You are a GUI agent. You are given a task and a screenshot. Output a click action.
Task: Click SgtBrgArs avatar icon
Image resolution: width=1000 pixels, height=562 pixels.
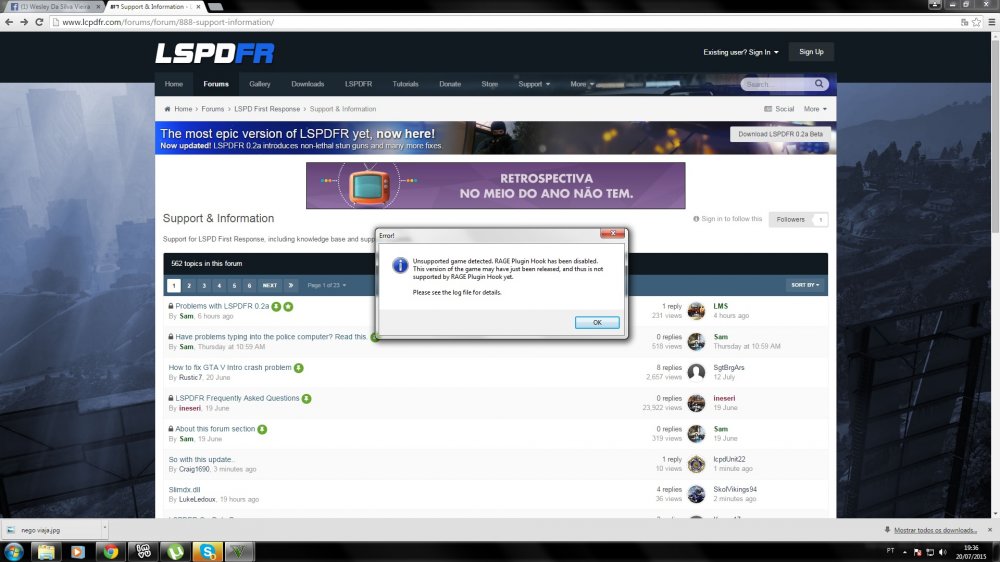coord(696,372)
